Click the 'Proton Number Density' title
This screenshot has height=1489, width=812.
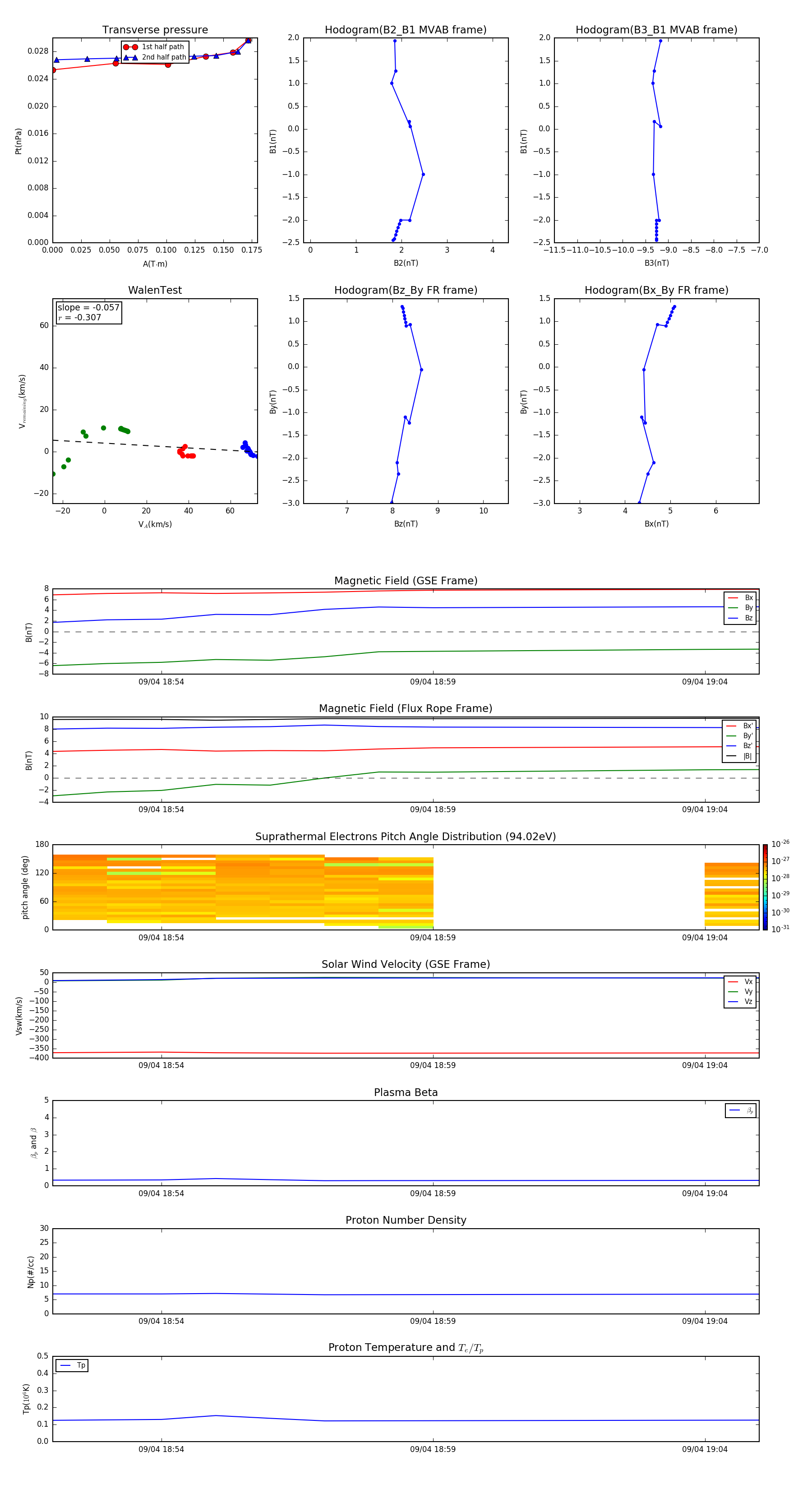406,1220
